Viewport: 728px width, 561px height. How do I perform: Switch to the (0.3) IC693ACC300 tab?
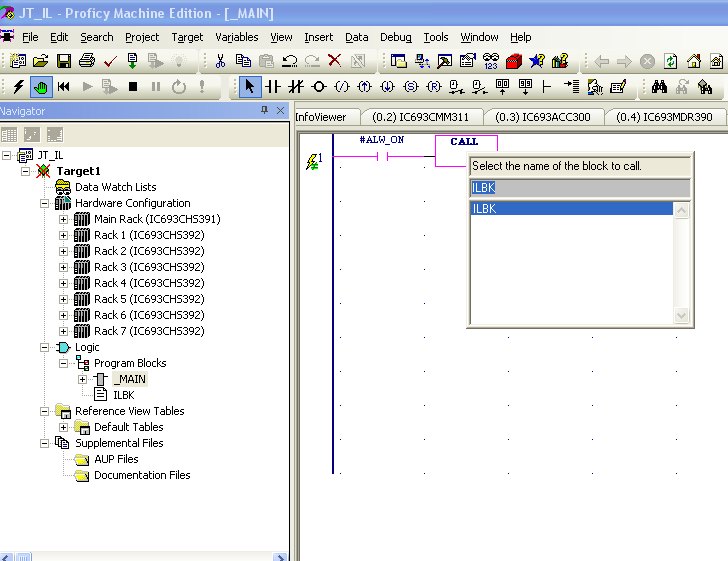543,117
